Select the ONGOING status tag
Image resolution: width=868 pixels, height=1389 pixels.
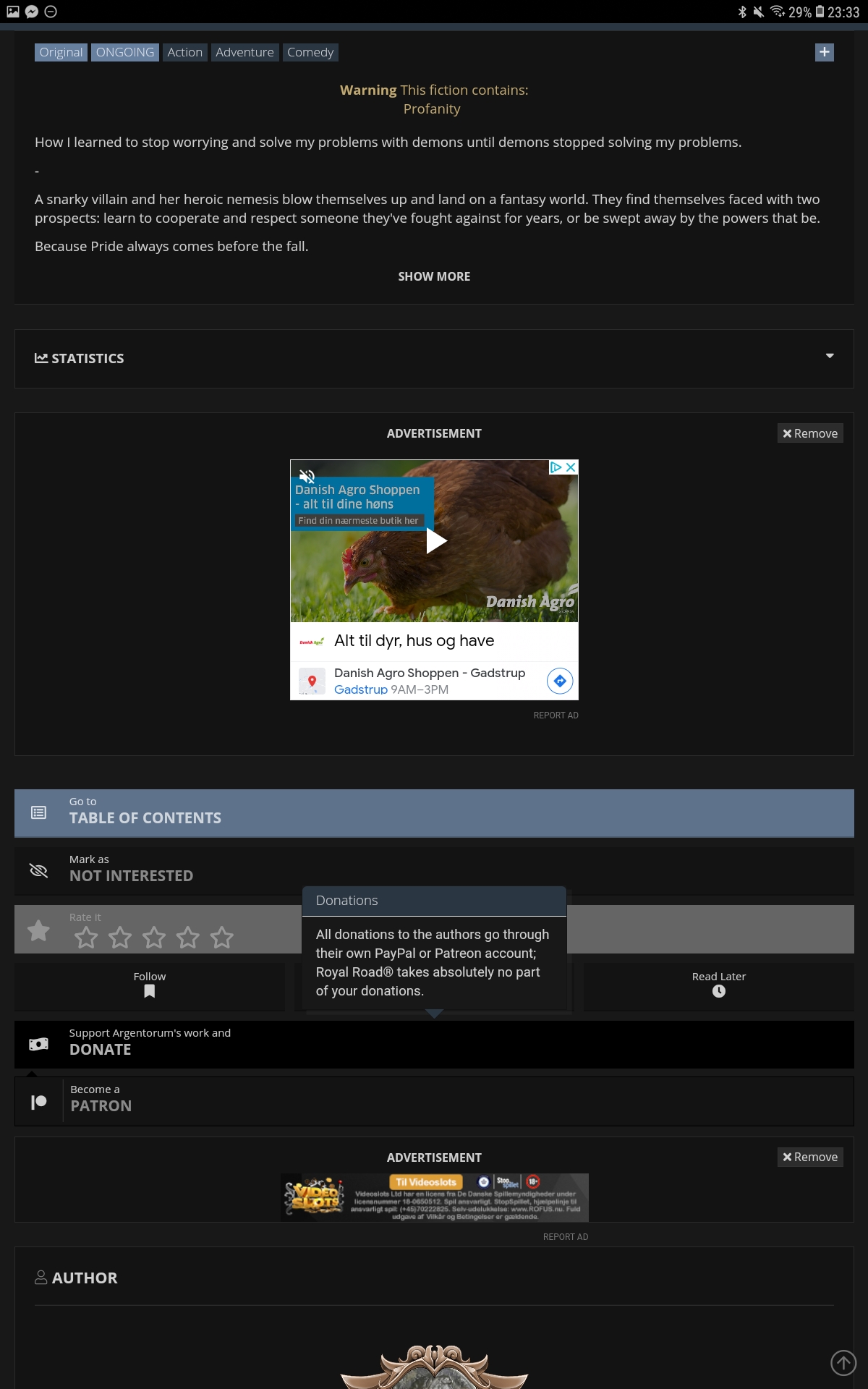(125, 52)
